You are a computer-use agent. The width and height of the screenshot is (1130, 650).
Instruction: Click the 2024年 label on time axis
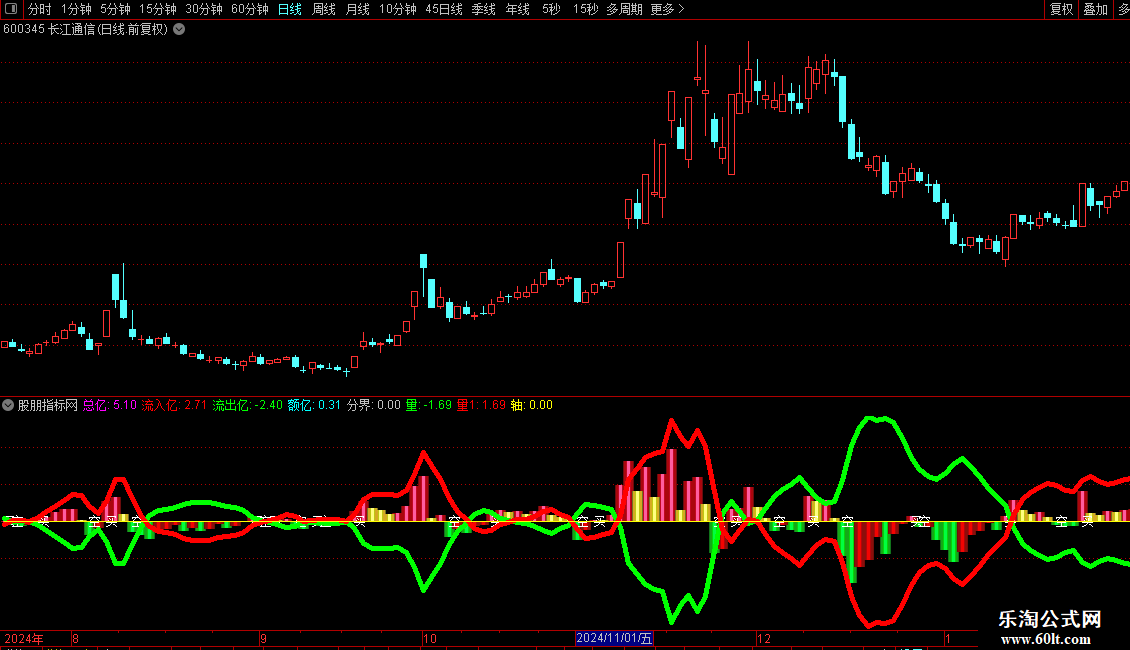click(x=24, y=638)
